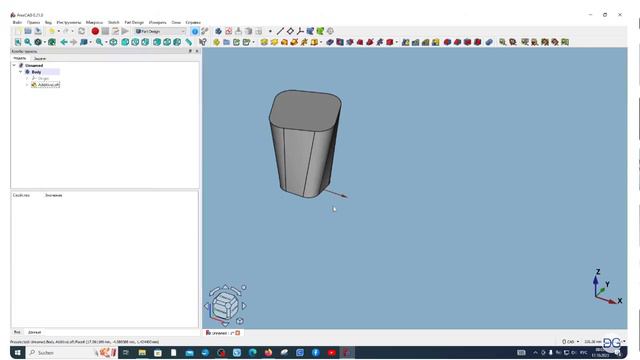Open the Справка menu
The width and height of the screenshot is (640, 360).
click(193, 22)
